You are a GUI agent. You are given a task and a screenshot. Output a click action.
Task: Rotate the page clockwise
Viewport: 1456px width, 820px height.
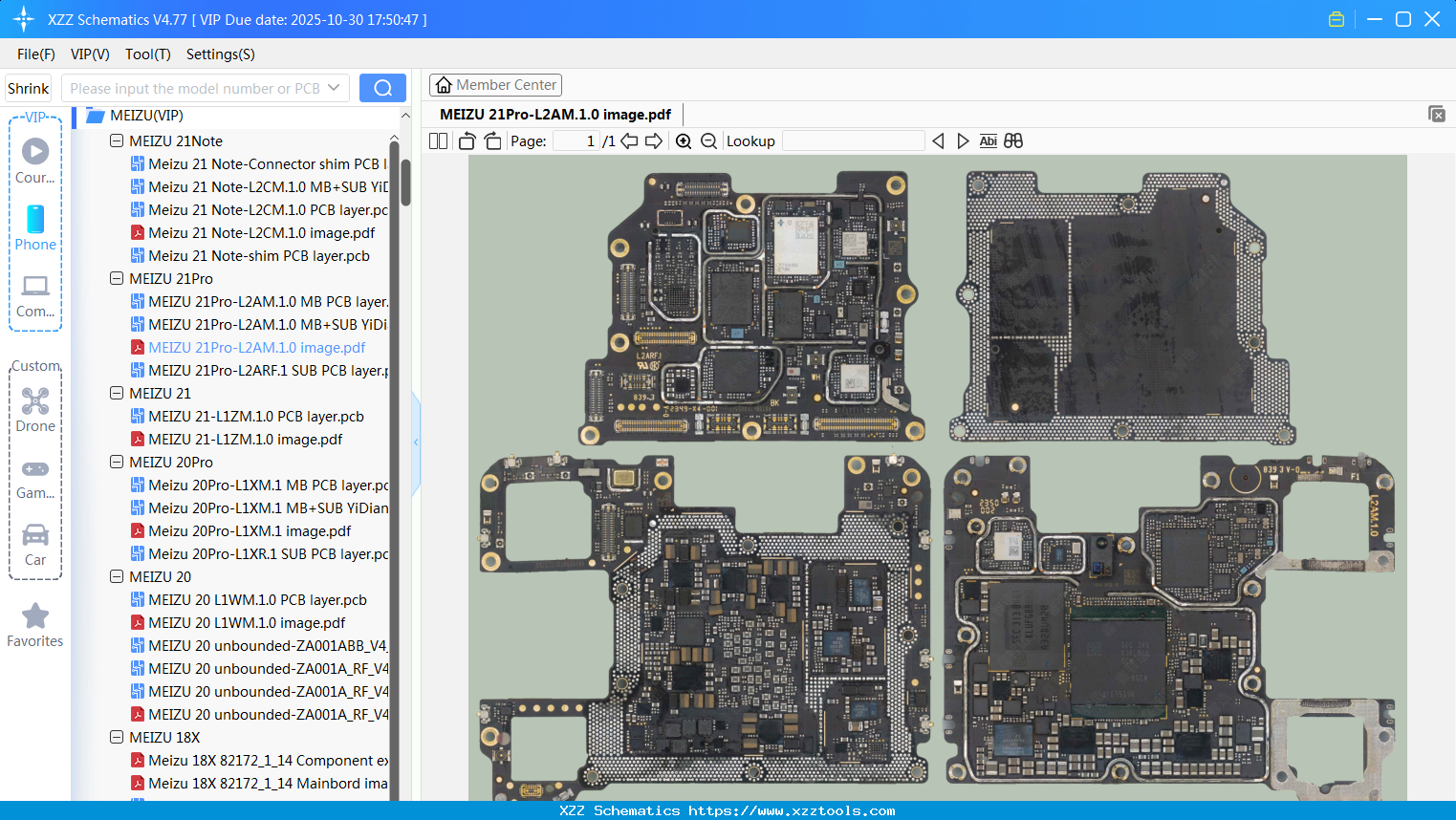pyautogui.click(x=492, y=141)
